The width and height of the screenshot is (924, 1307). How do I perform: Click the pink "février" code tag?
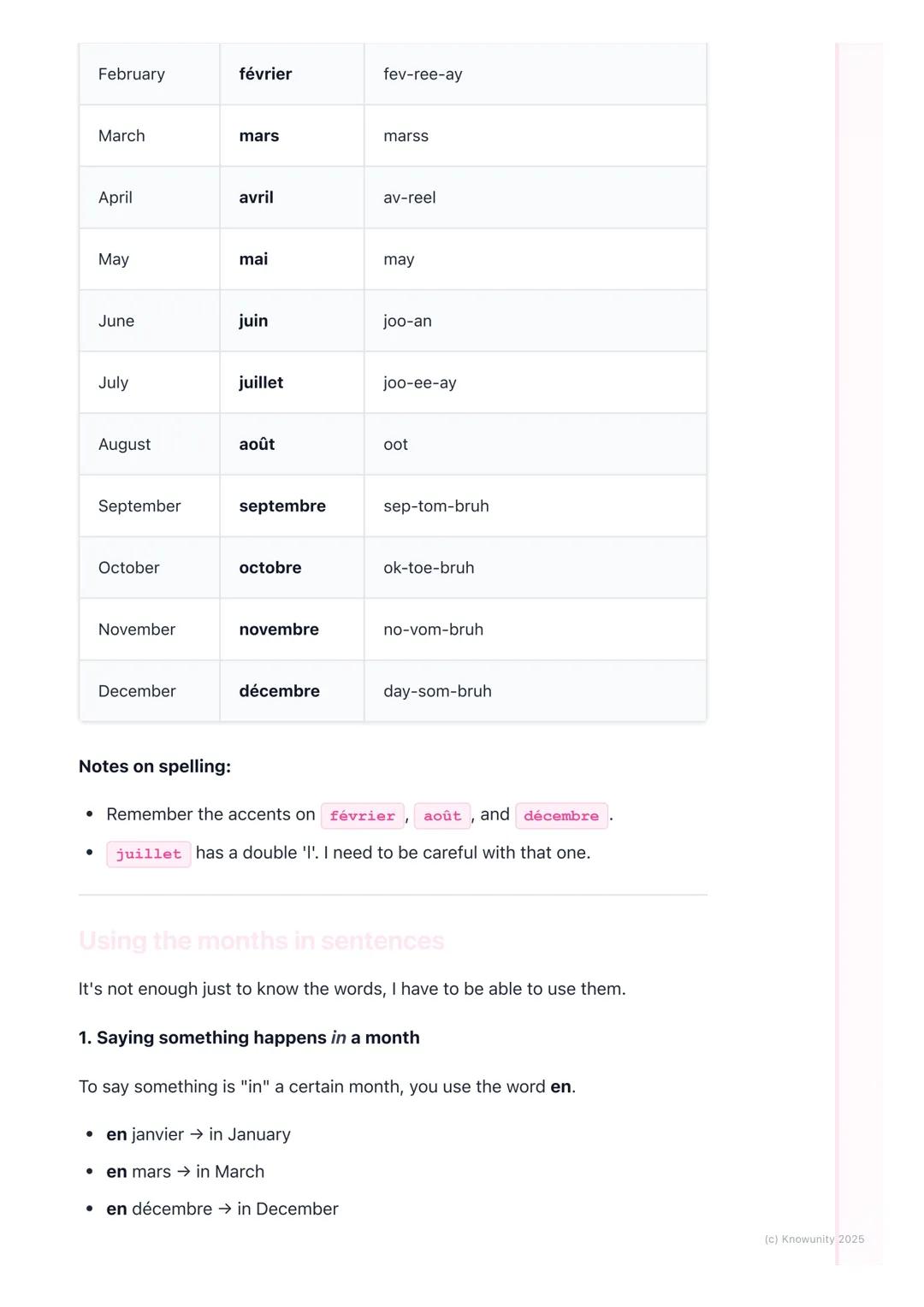coord(363,816)
